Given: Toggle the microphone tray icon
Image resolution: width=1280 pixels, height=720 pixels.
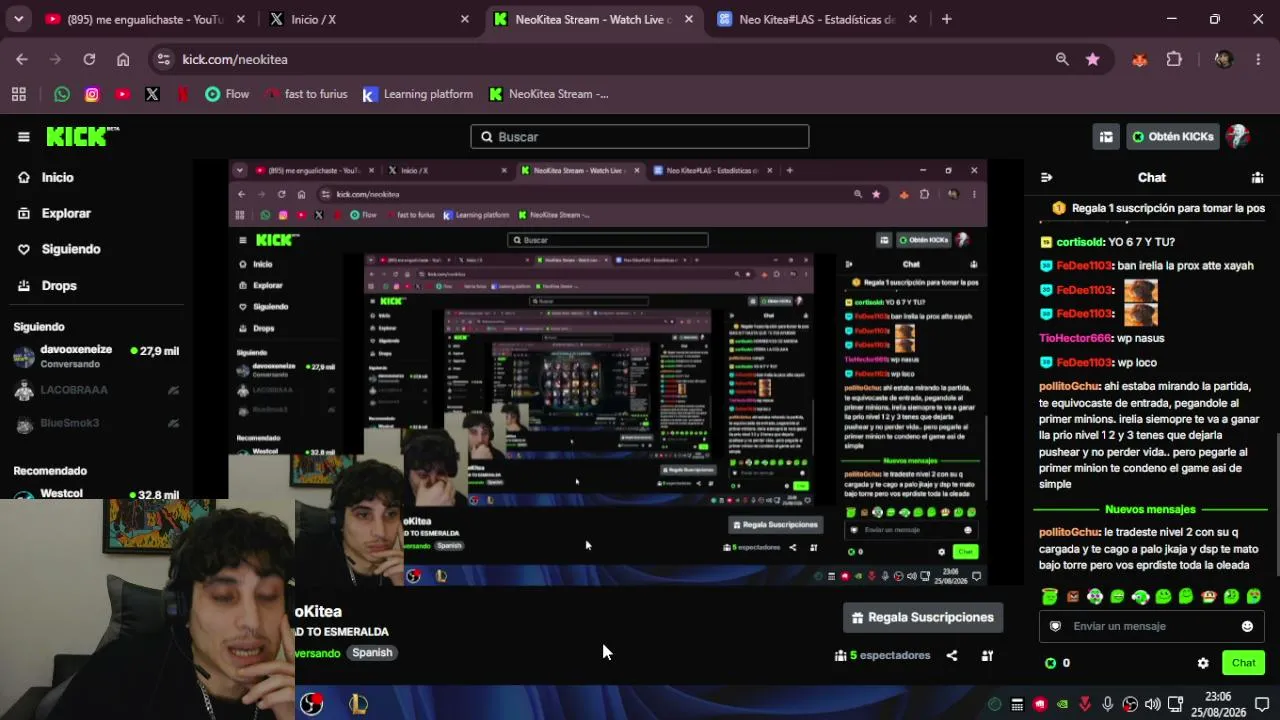Looking at the screenshot, I should (1107, 704).
